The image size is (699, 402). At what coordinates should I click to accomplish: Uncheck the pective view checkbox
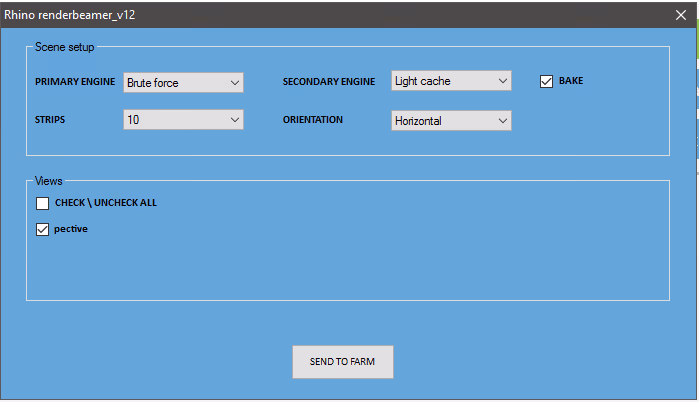(x=42, y=230)
